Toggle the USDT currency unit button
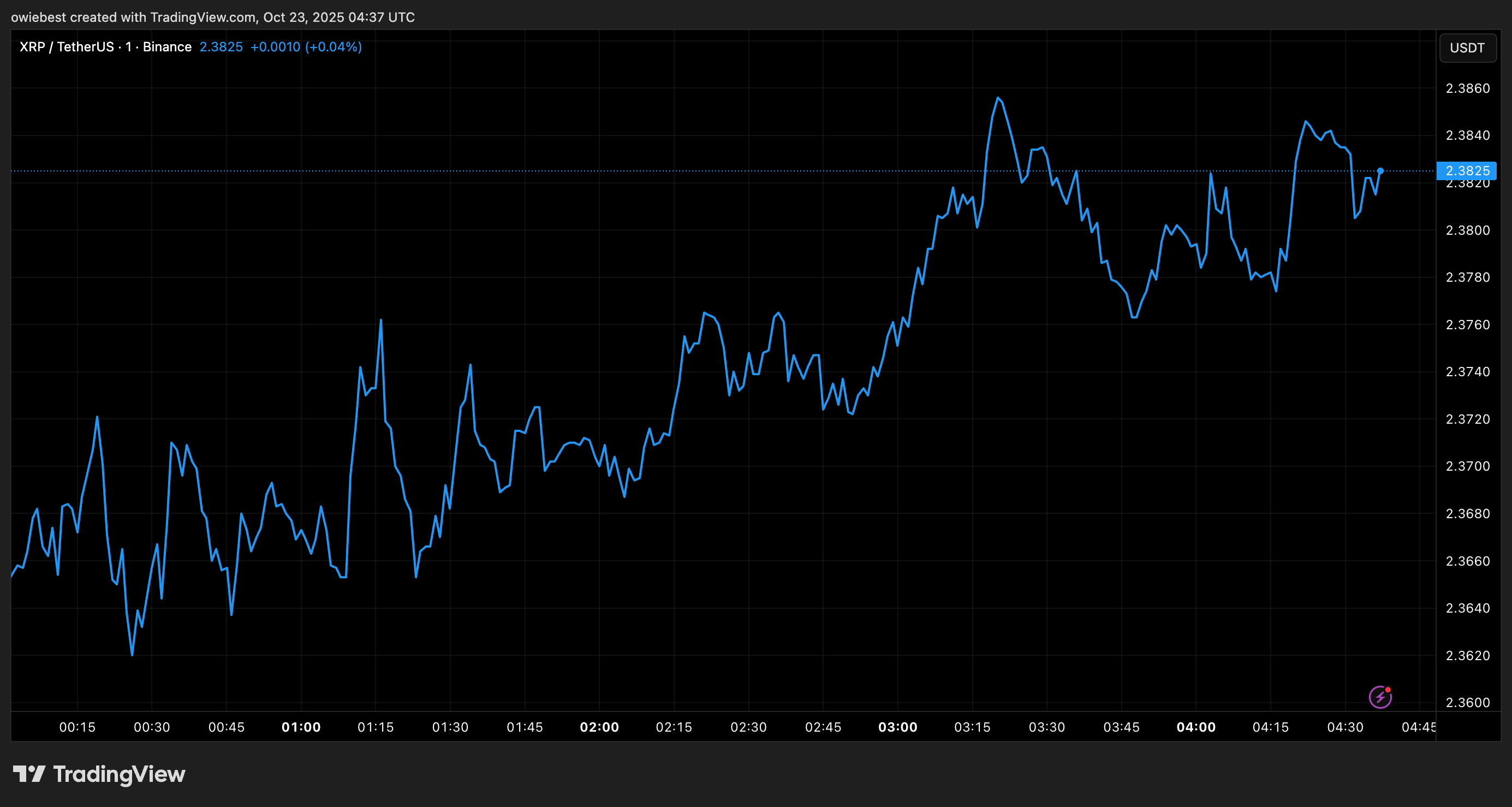Image resolution: width=1512 pixels, height=807 pixels. (1467, 48)
